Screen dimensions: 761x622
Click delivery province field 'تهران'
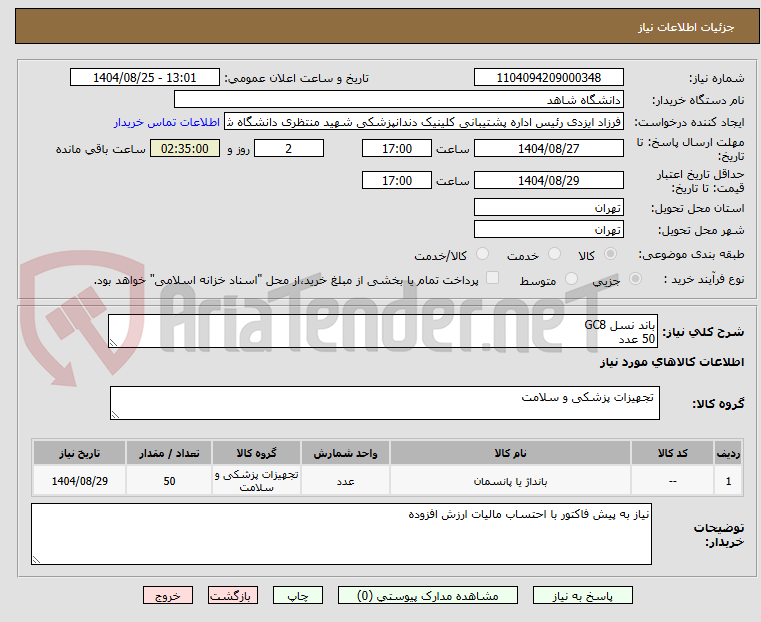click(548, 207)
